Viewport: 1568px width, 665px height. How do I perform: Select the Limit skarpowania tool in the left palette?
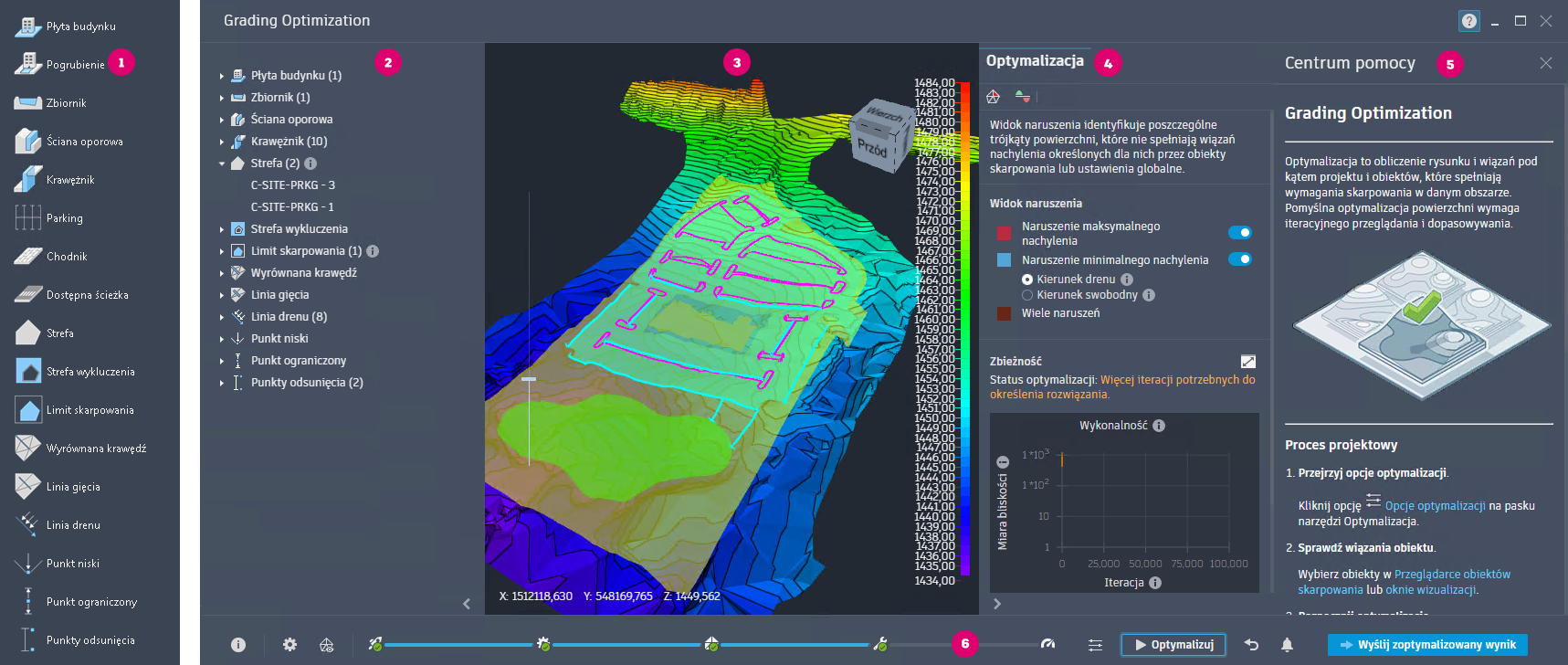coord(75,410)
